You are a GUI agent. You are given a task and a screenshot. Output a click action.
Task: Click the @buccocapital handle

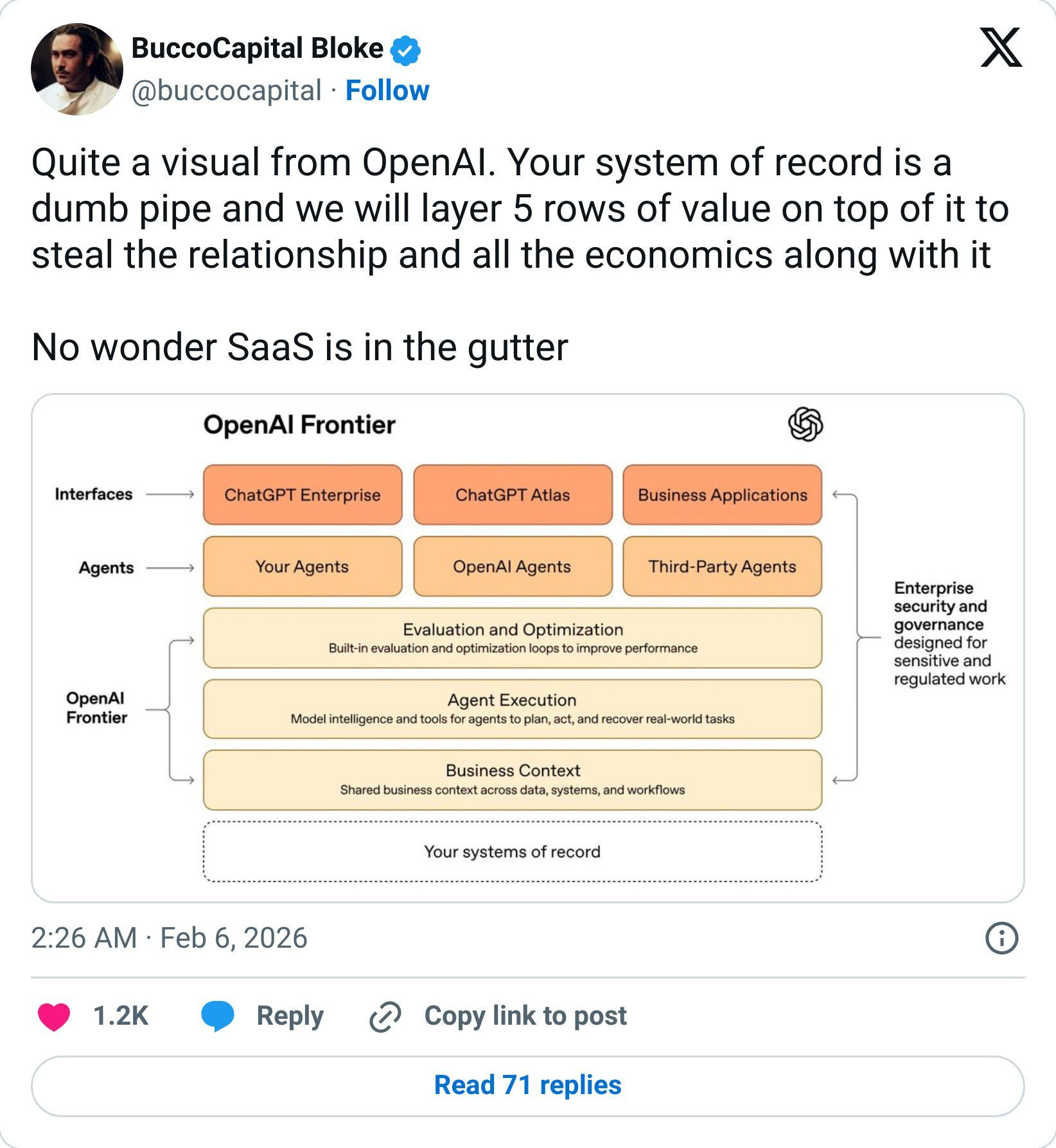click(226, 91)
